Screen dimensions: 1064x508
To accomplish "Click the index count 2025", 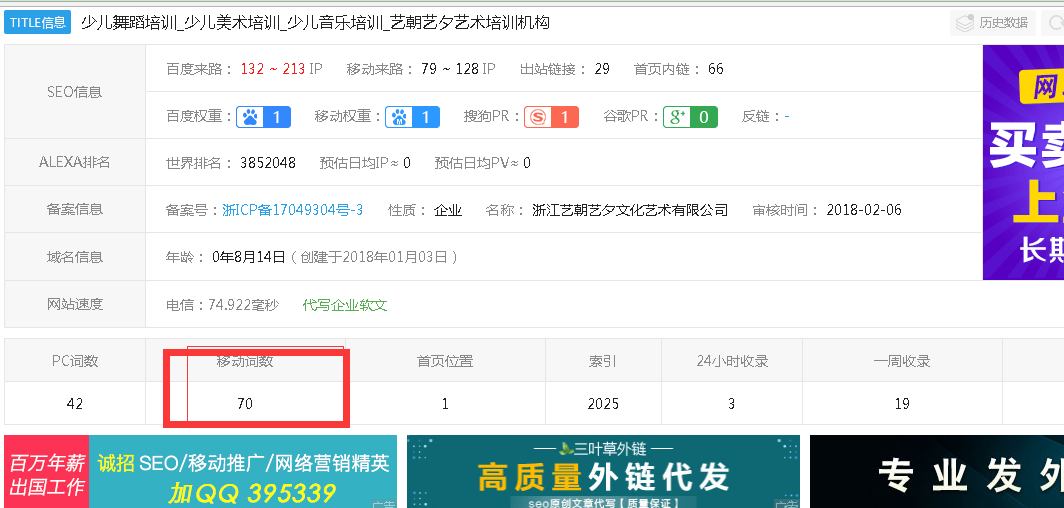I will (x=604, y=404).
